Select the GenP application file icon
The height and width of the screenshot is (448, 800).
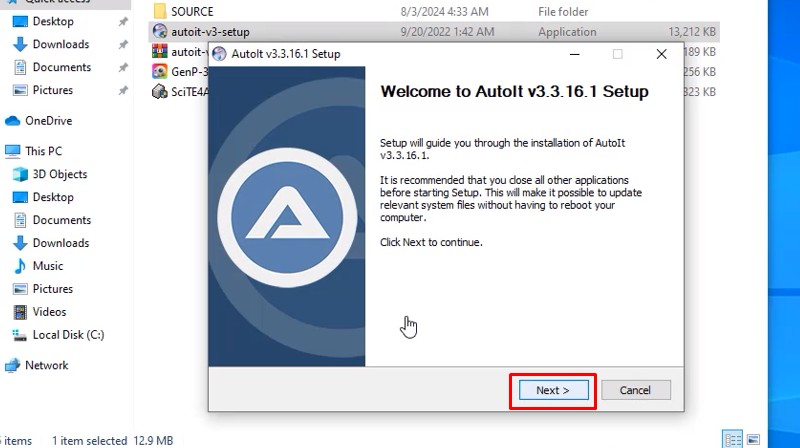pyautogui.click(x=159, y=71)
